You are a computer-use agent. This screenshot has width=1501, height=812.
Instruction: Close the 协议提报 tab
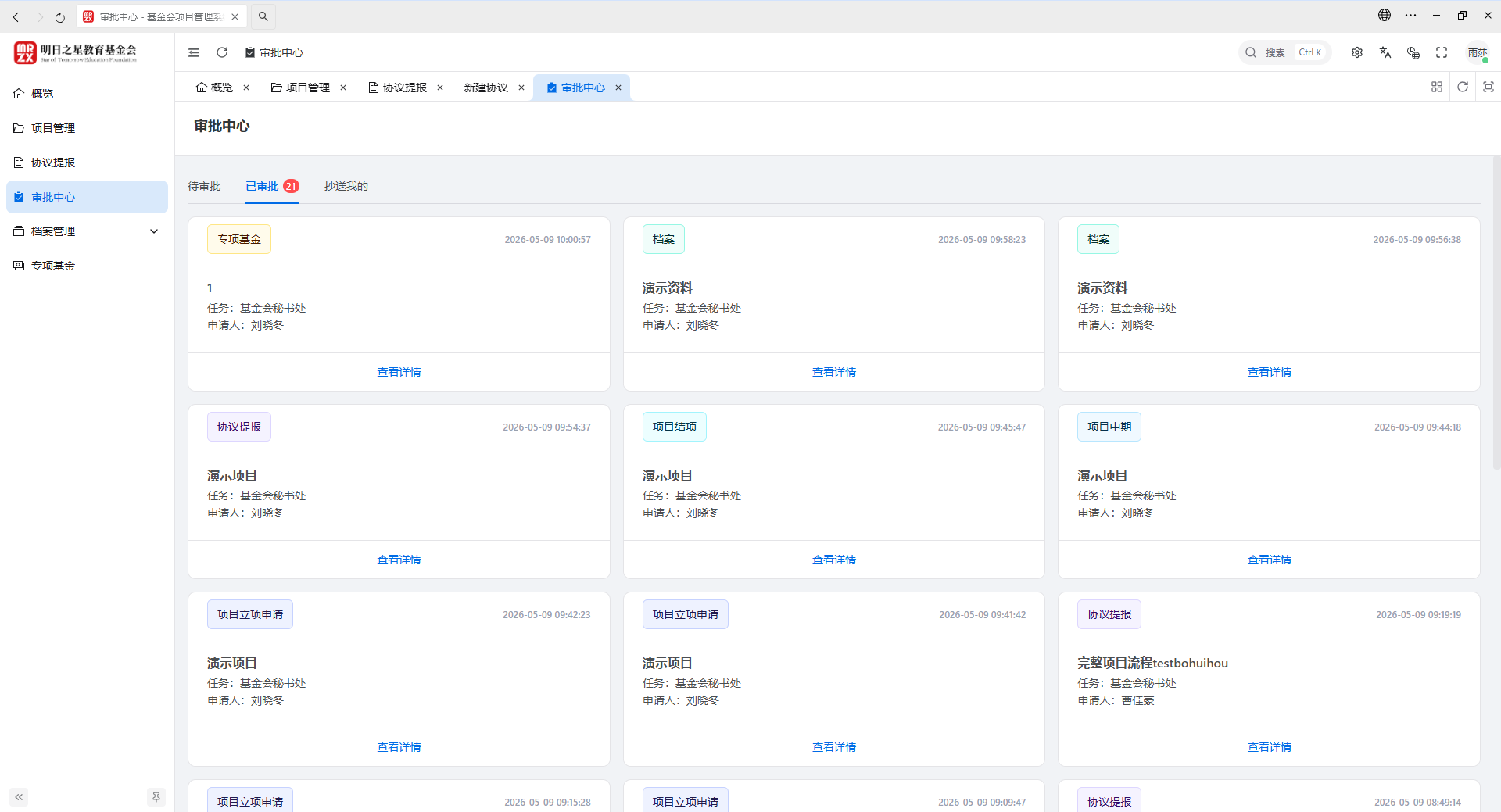440,88
